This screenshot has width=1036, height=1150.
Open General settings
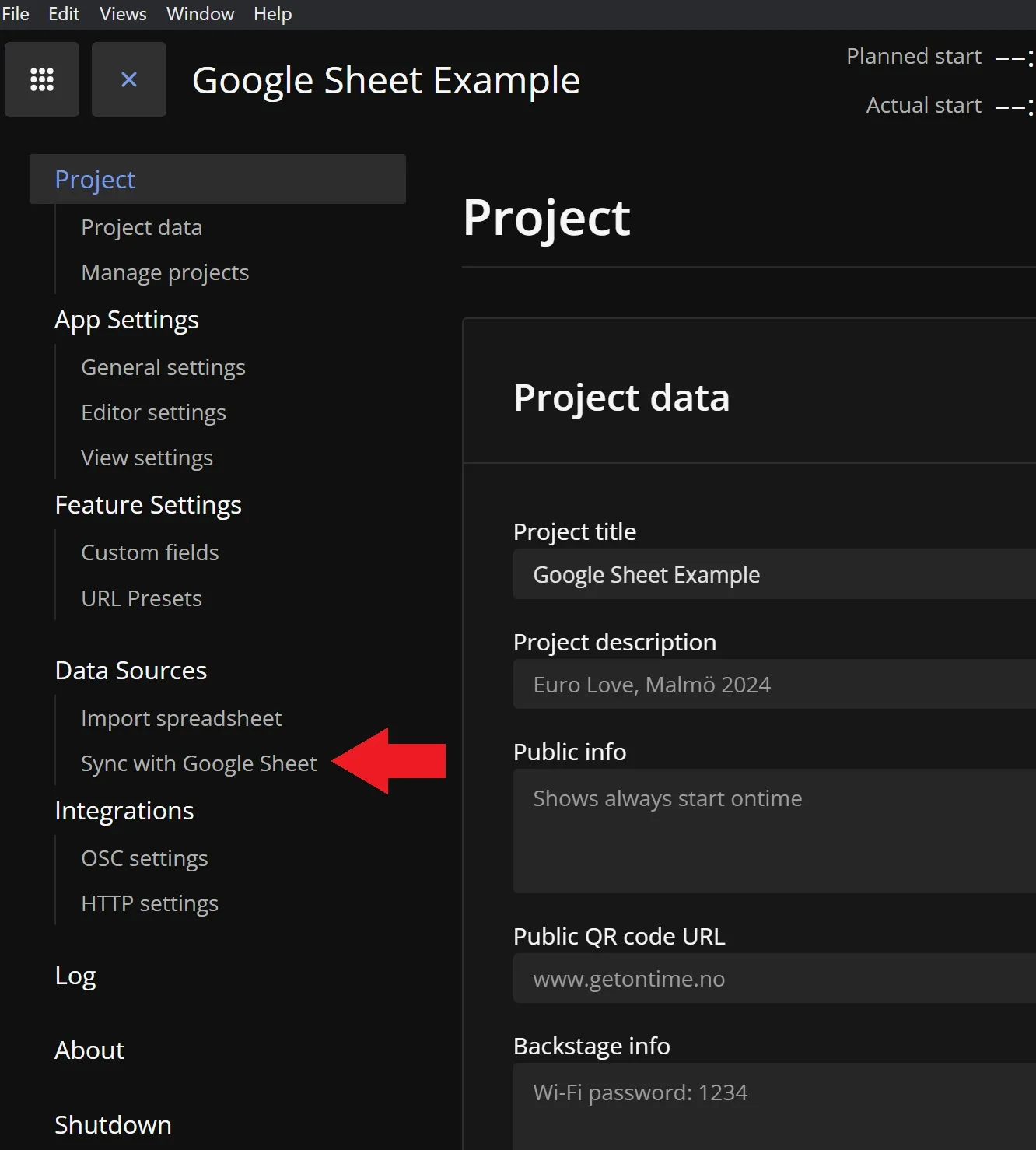pyautogui.click(x=163, y=367)
